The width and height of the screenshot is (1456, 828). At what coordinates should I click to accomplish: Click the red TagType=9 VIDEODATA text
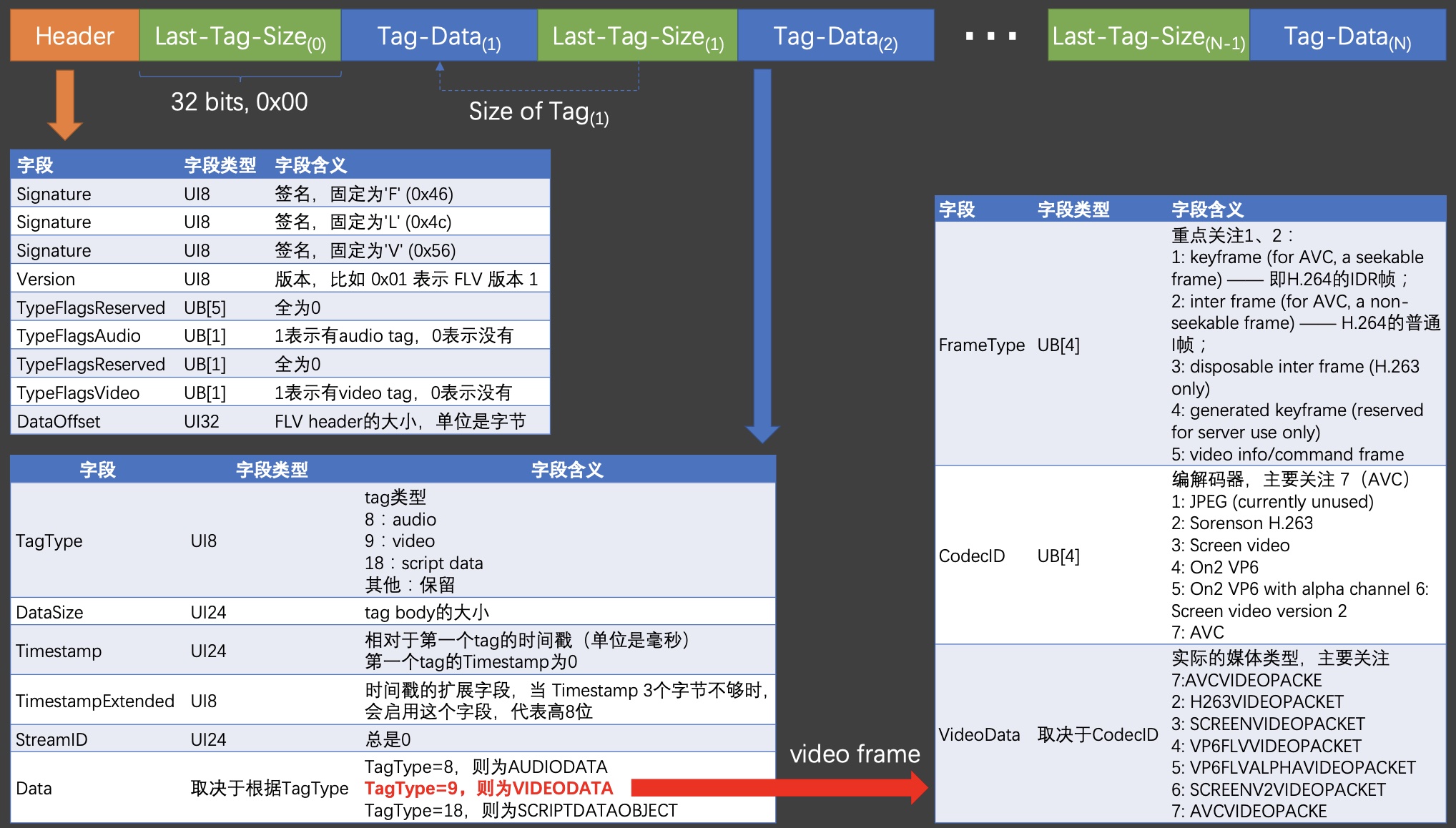[x=486, y=788]
